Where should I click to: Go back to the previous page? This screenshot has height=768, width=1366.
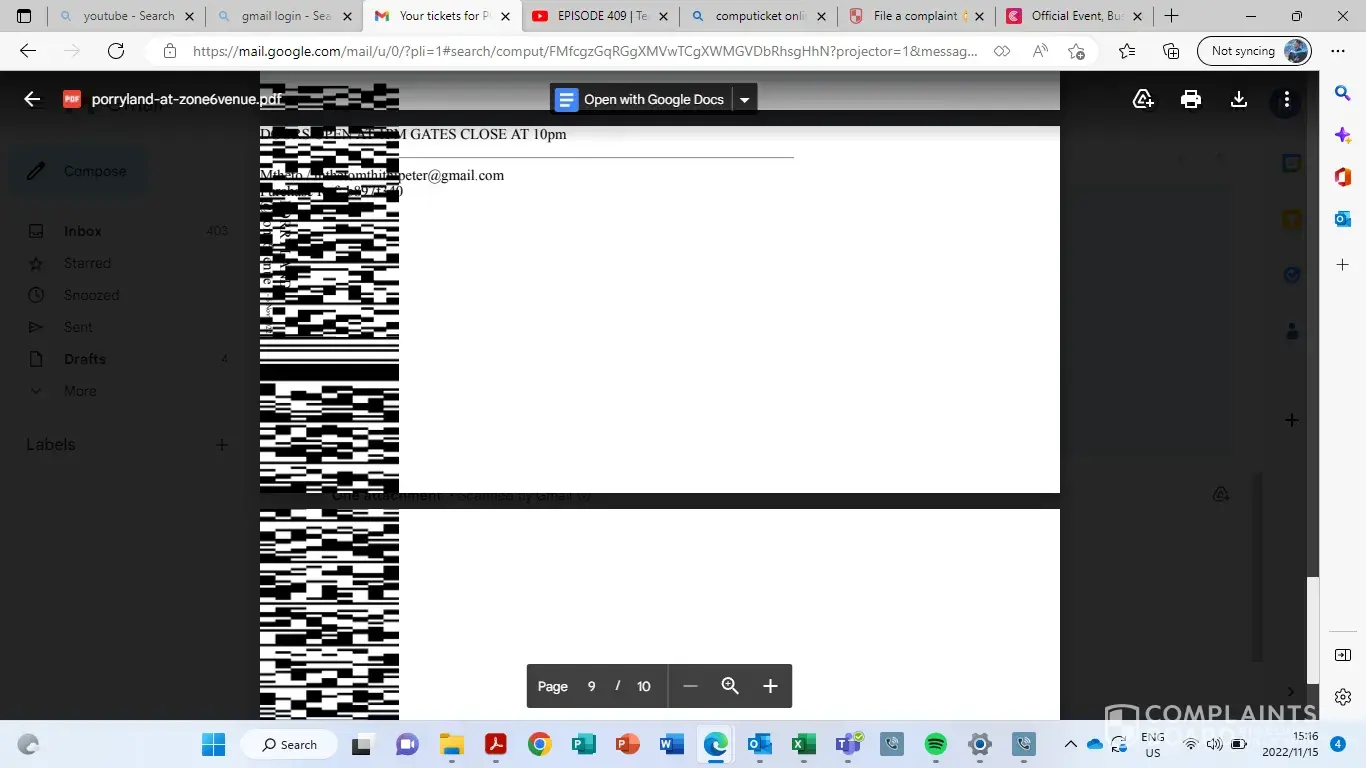[28, 52]
